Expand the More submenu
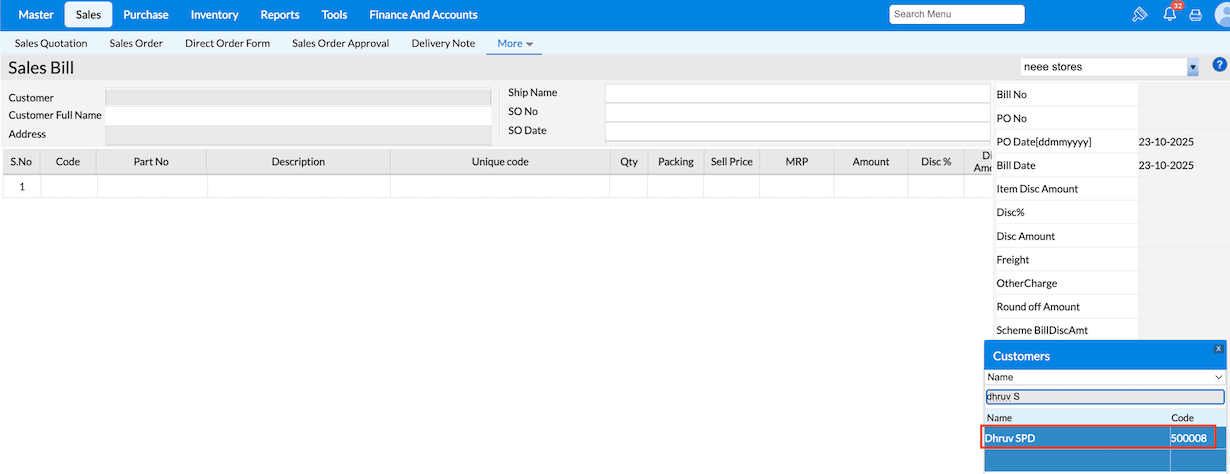Image resolution: width=1230 pixels, height=474 pixels. (515, 44)
